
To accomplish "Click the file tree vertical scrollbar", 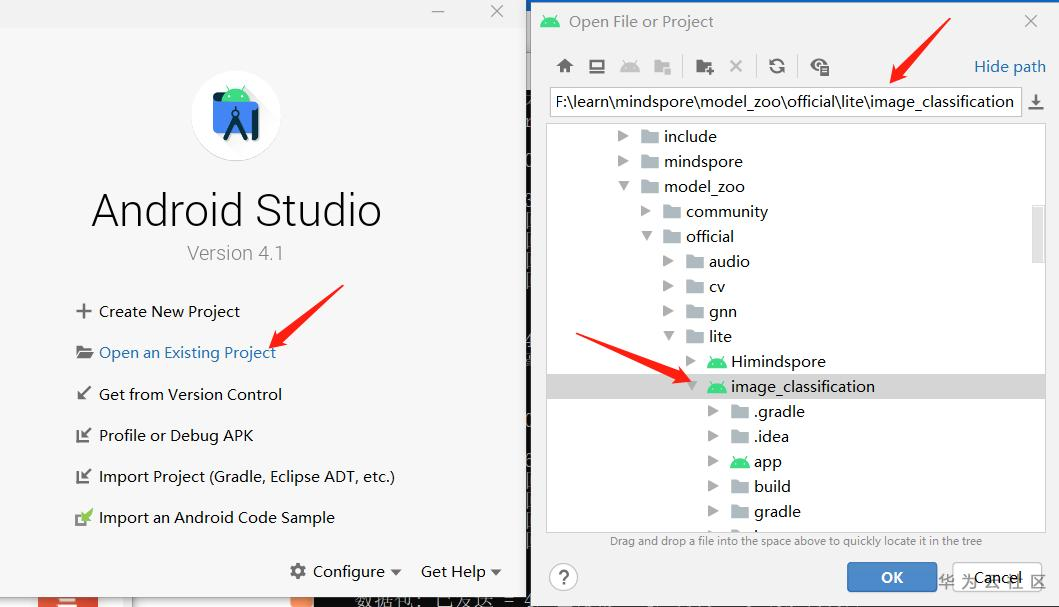I will coord(1038,234).
